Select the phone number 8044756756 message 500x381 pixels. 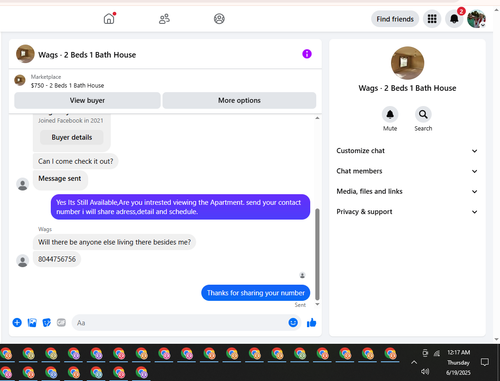coord(57,259)
